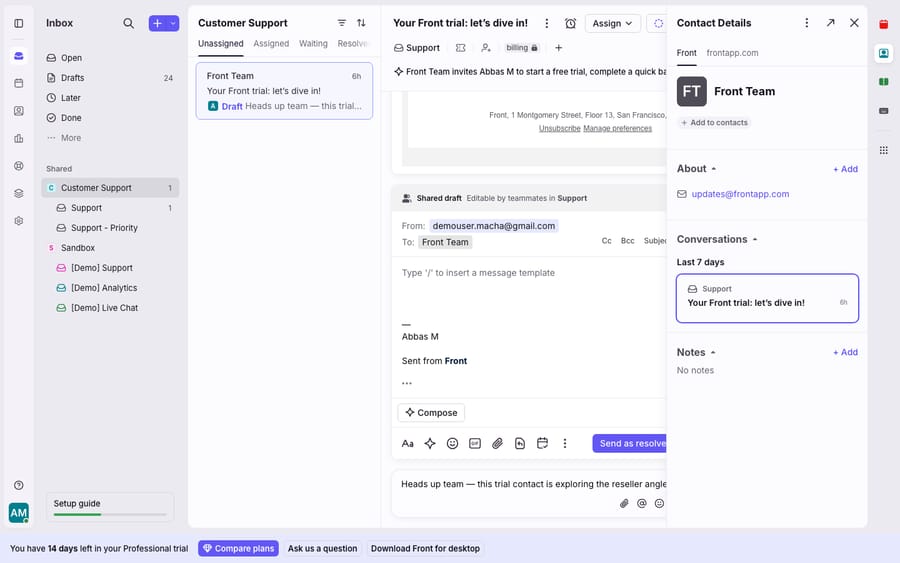Close the Contact Details panel
This screenshot has height=563, width=900.
click(x=854, y=23)
